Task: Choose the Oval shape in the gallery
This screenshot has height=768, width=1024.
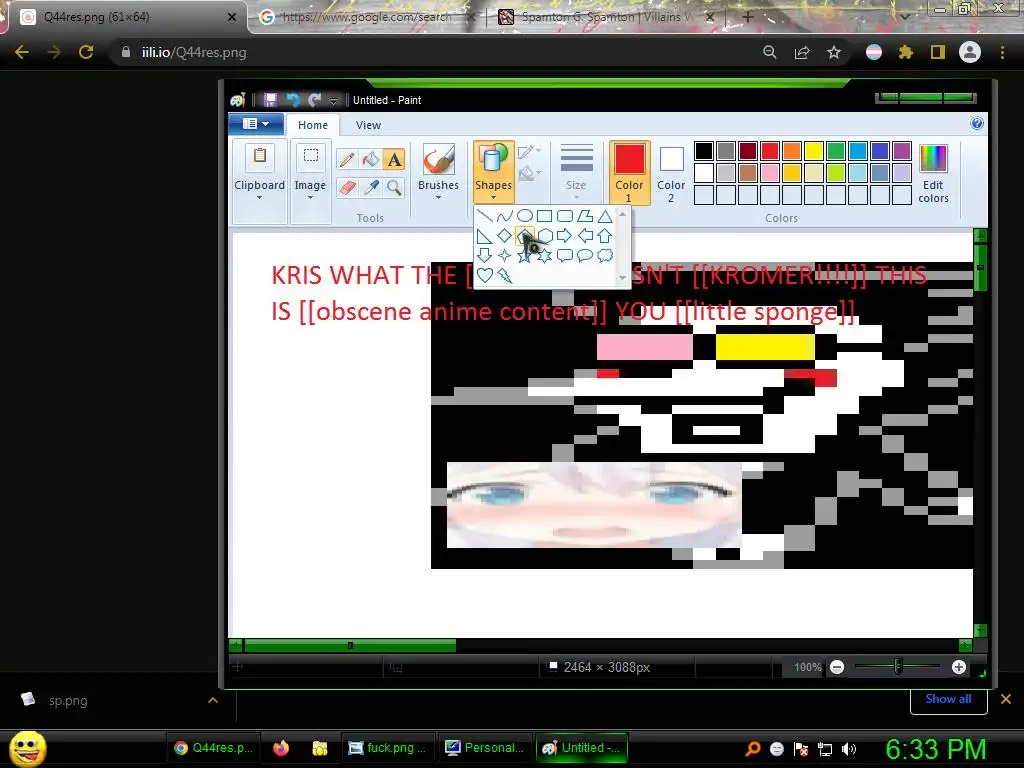Action: 524,216
